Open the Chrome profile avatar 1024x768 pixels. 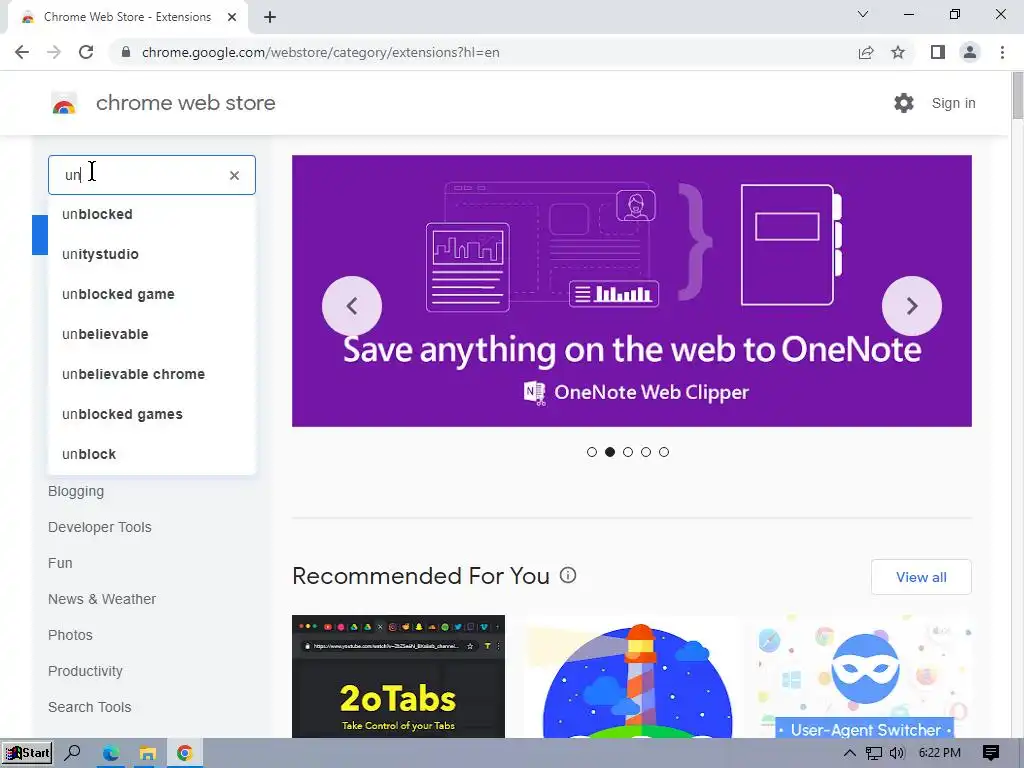coord(970,52)
